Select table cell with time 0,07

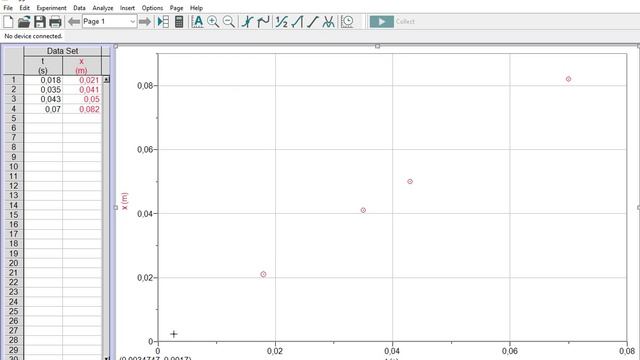point(43,109)
